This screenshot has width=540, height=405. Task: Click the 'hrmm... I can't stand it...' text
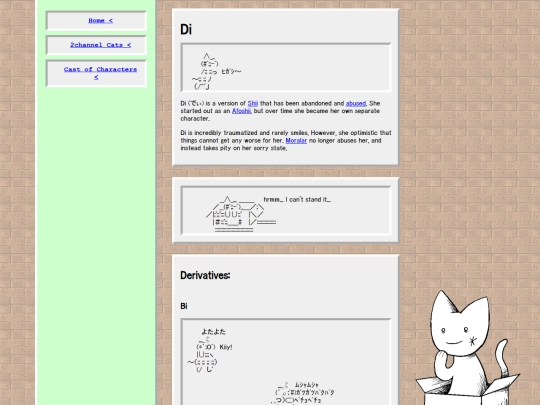pyautogui.click(x=297, y=199)
